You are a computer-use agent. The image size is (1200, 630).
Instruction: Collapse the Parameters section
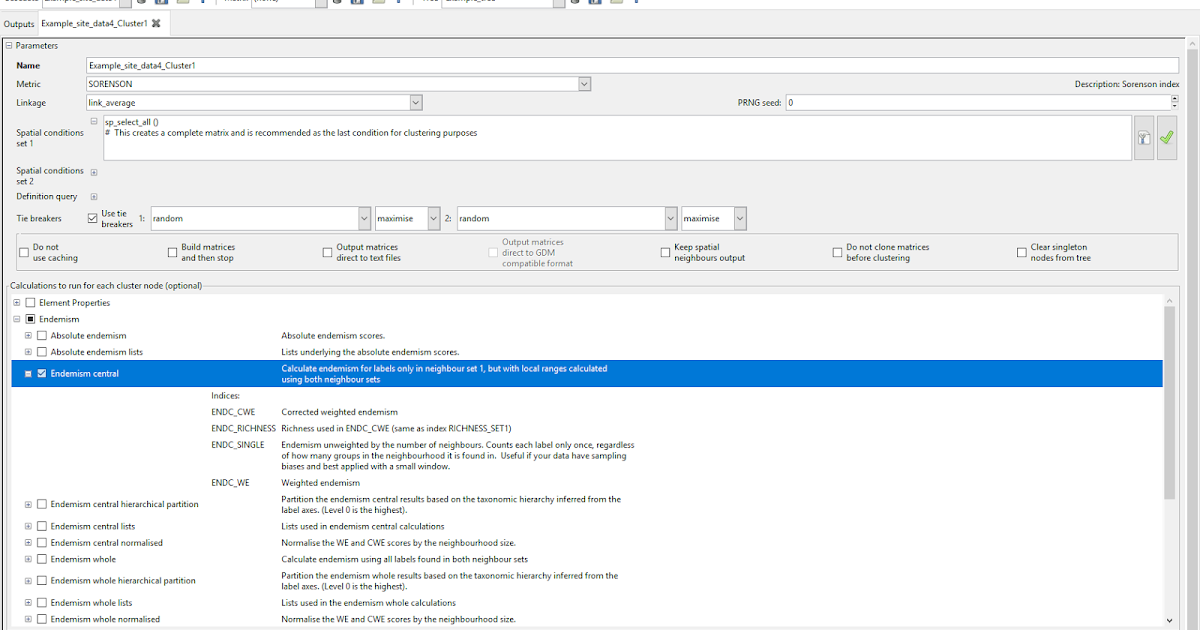8,45
